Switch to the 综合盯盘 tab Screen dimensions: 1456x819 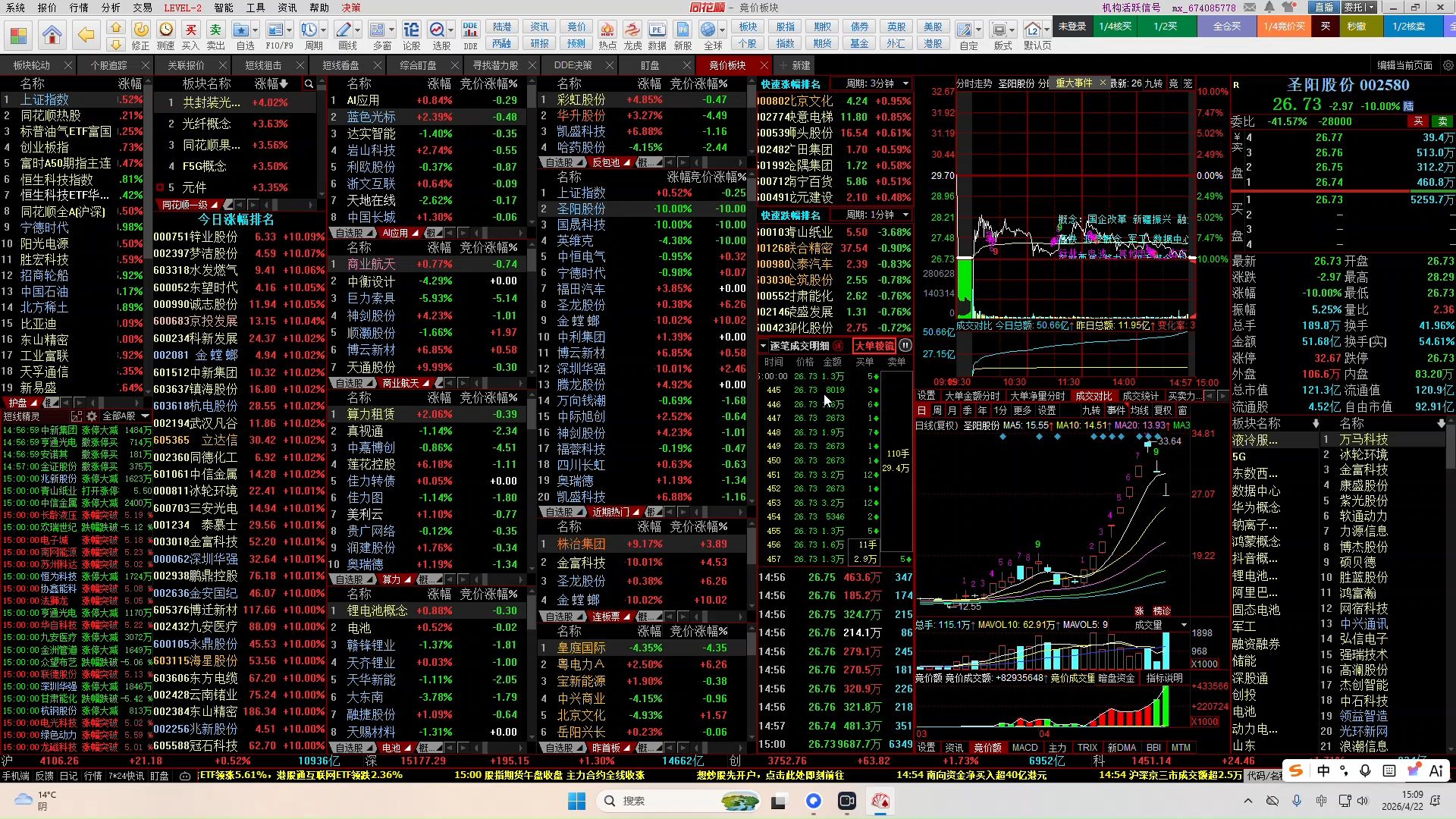[x=418, y=65]
